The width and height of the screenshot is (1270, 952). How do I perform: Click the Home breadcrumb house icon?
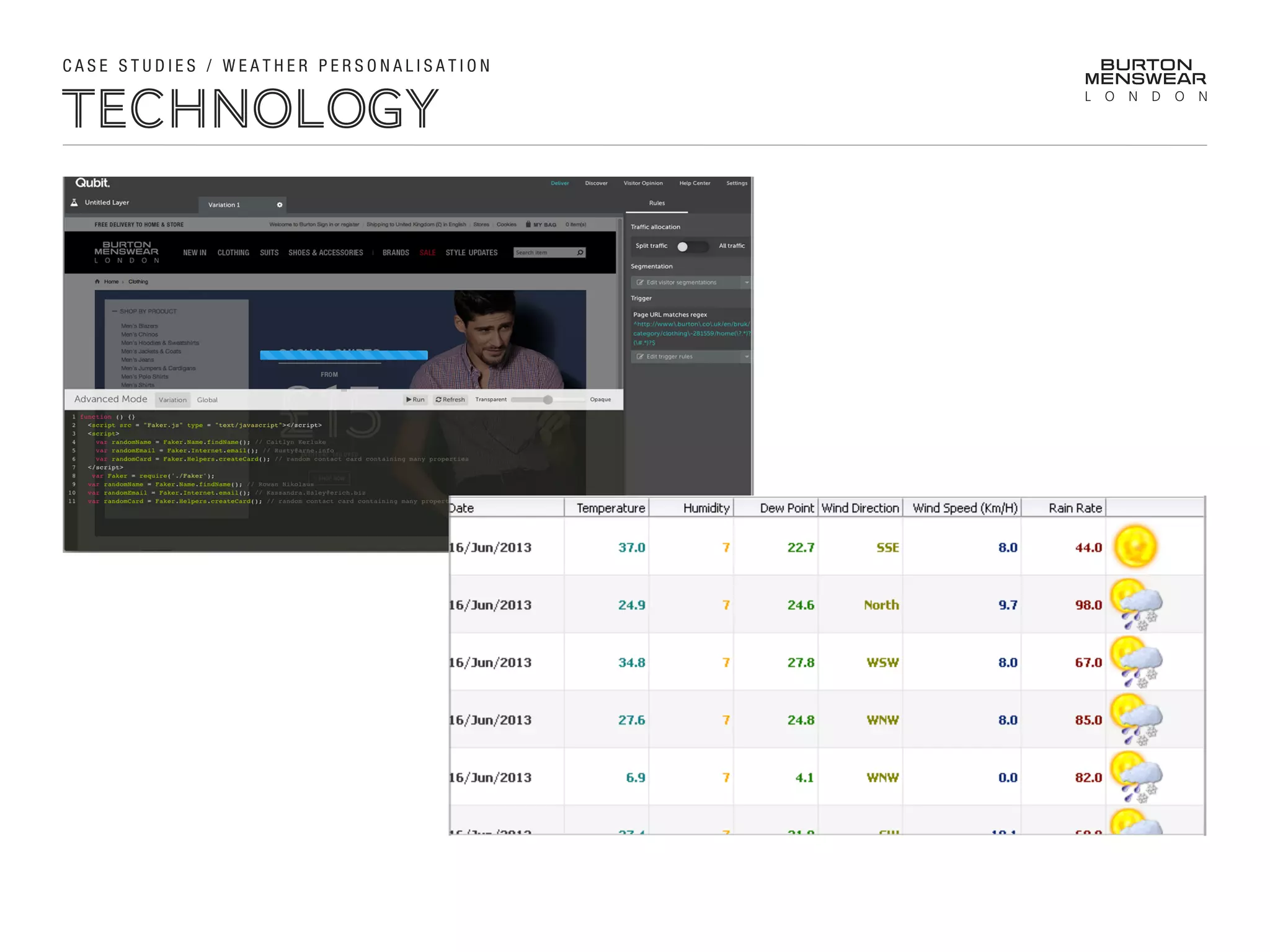[x=97, y=281]
